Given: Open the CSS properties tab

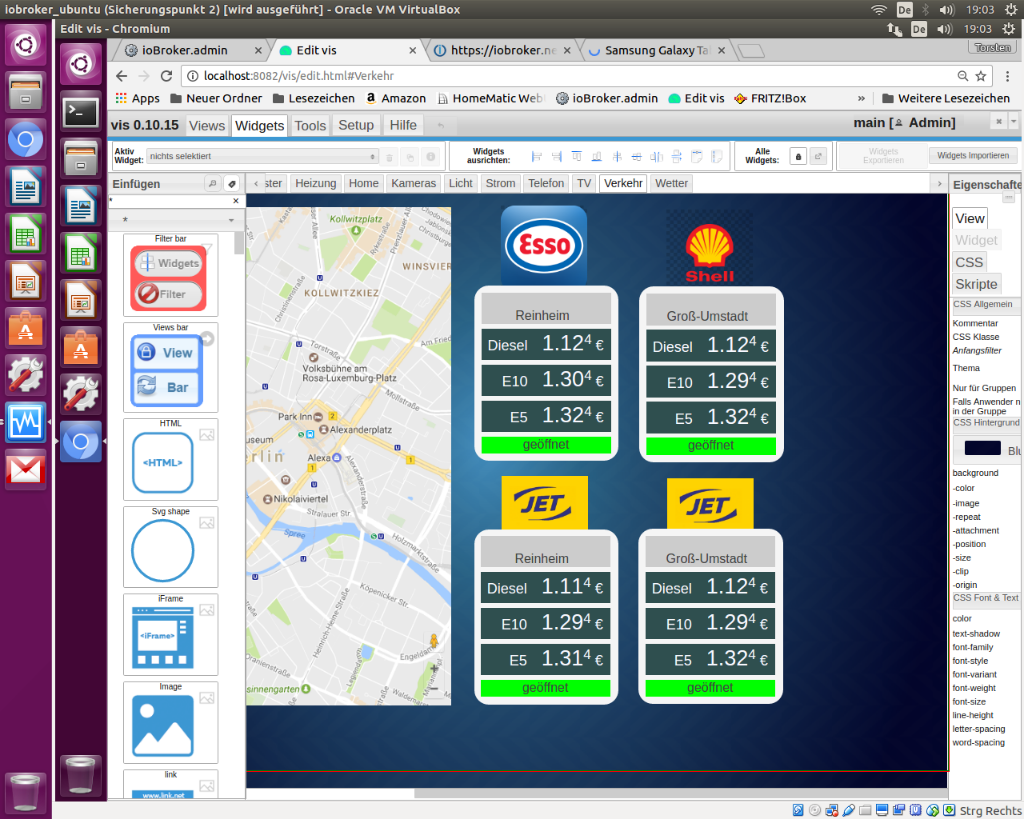Looking at the screenshot, I should [x=969, y=263].
